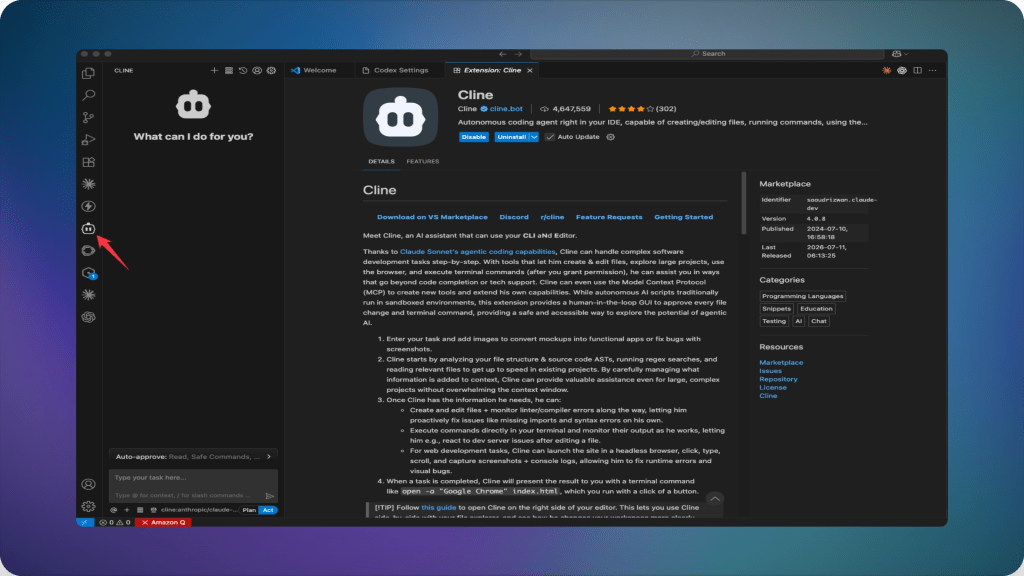Open editor More Actions ellipsis
The height and width of the screenshot is (576, 1024).
pos(933,71)
